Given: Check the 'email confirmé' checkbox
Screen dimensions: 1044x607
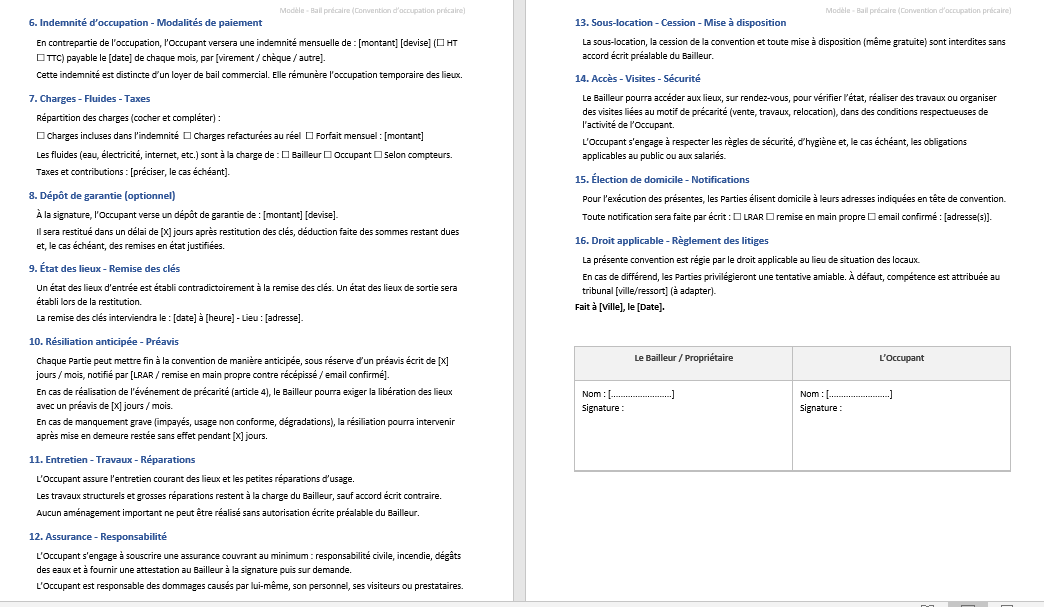Looking at the screenshot, I should click(872, 217).
